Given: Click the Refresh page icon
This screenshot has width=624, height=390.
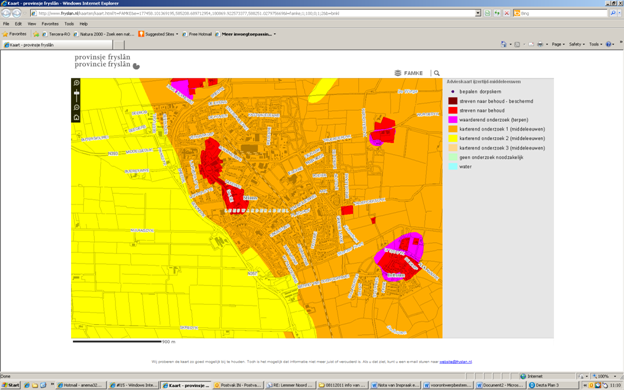Looking at the screenshot, I should click(x=497, y=13).
